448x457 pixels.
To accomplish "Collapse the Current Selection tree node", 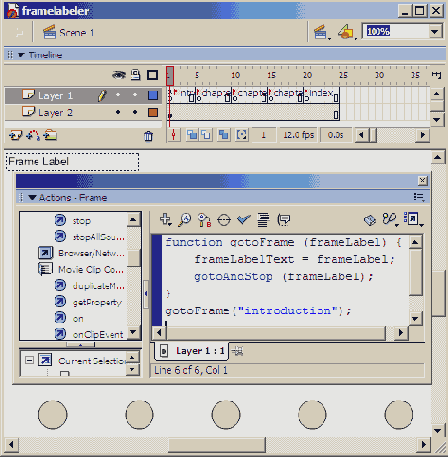I will tap(29, 360).
